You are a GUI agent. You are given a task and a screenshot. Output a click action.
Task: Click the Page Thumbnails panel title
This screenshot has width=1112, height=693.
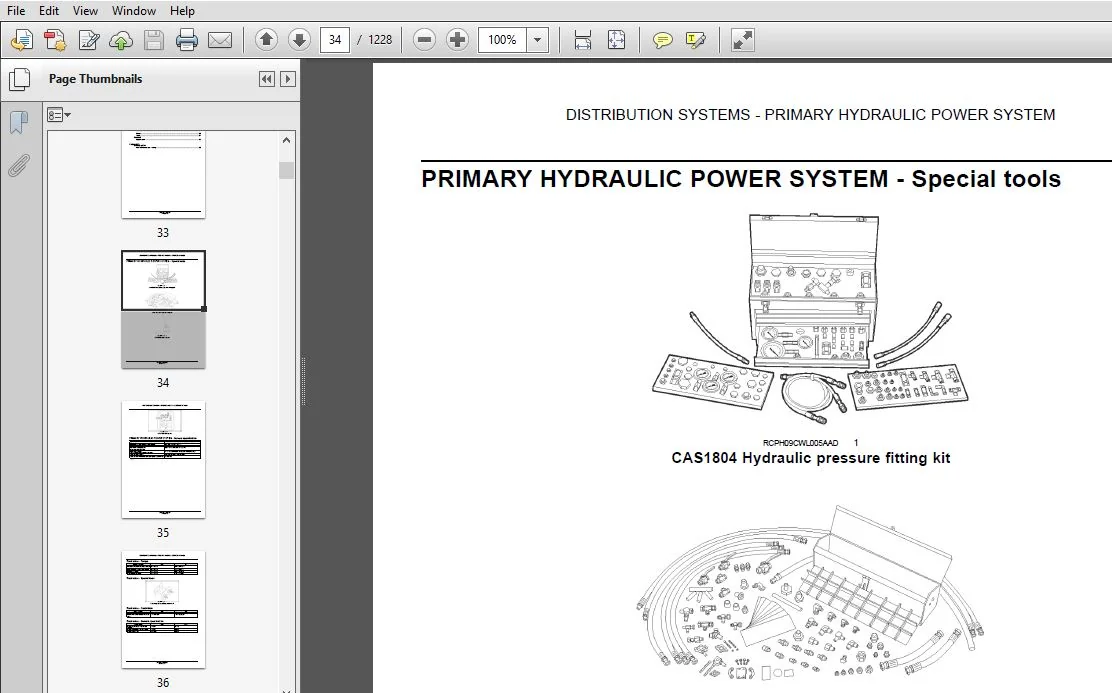(95, 79)
